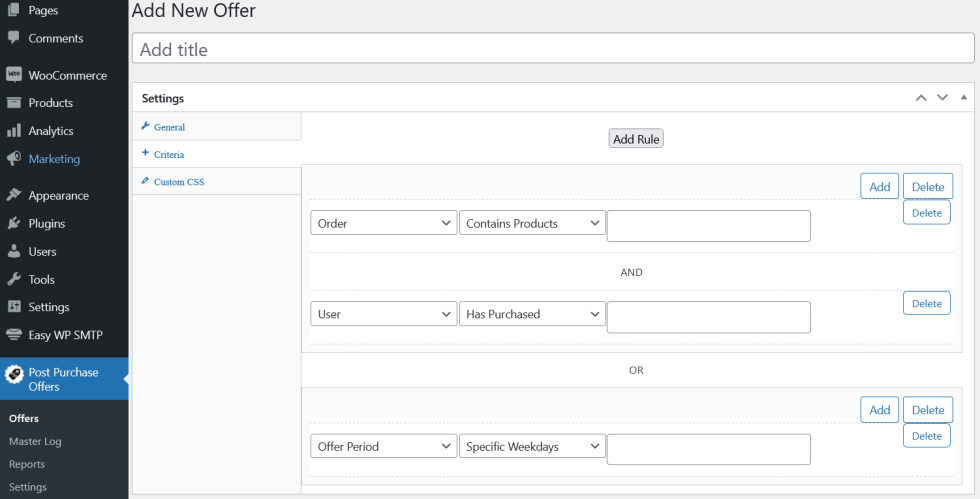Screen dimensions: 980x499
Task: Click the Appearance paintbrush icon
Action: pos(14,196)
